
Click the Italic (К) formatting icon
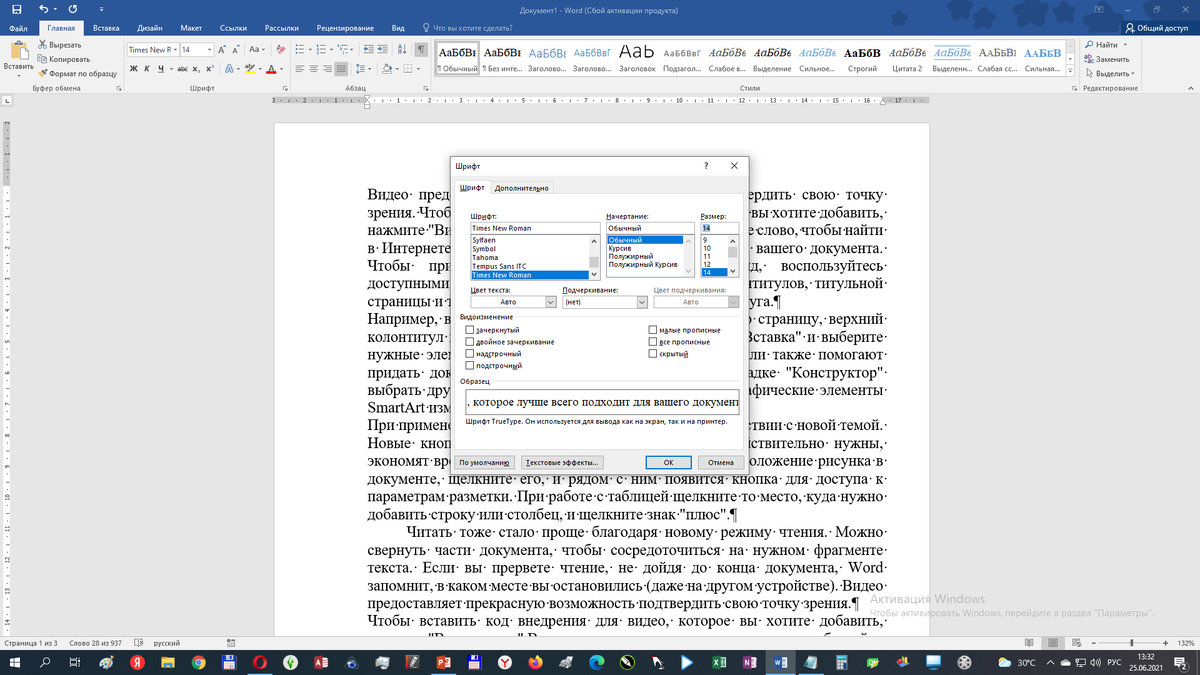click(147, 69)
